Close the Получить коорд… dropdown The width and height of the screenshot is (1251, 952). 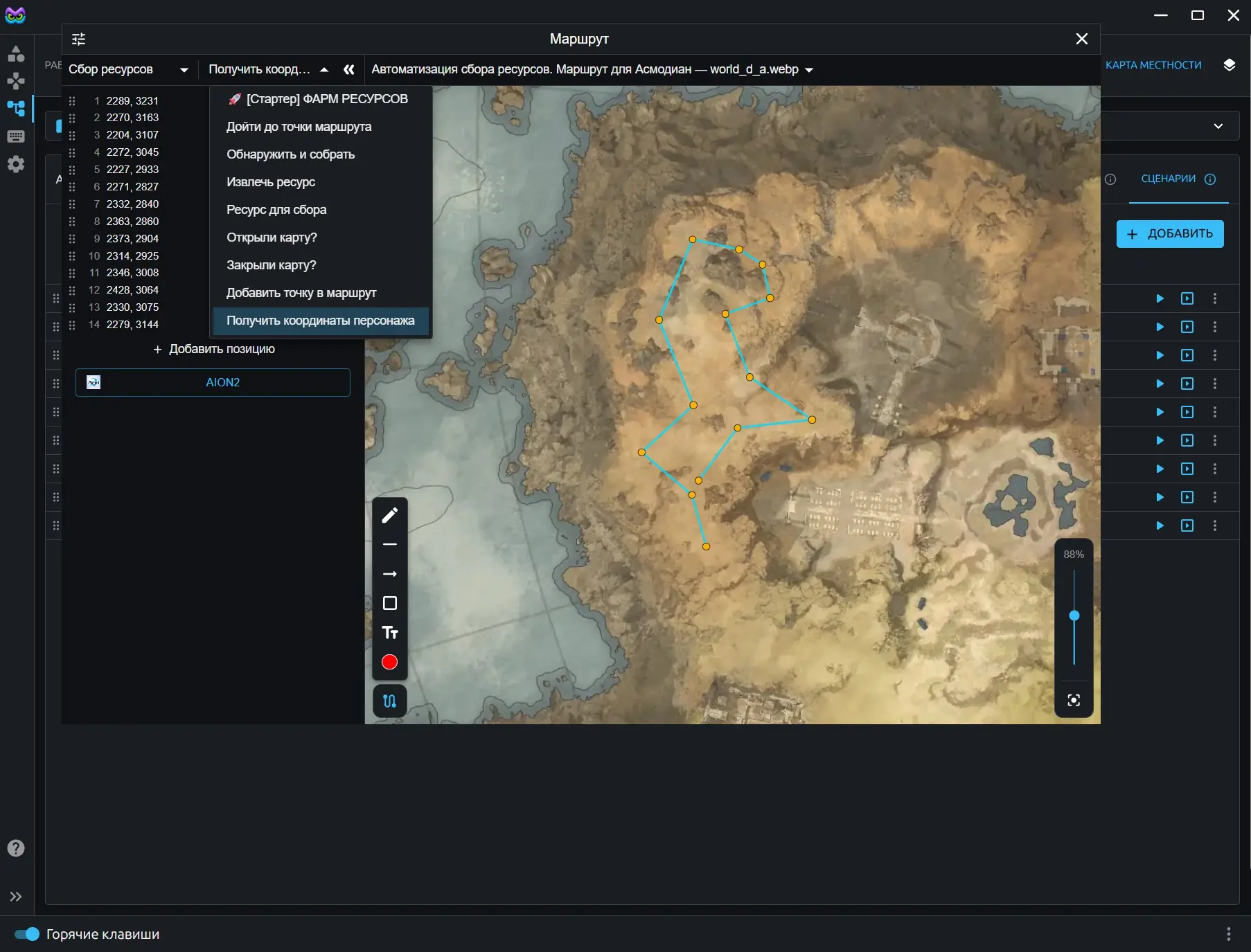(269, 69)
